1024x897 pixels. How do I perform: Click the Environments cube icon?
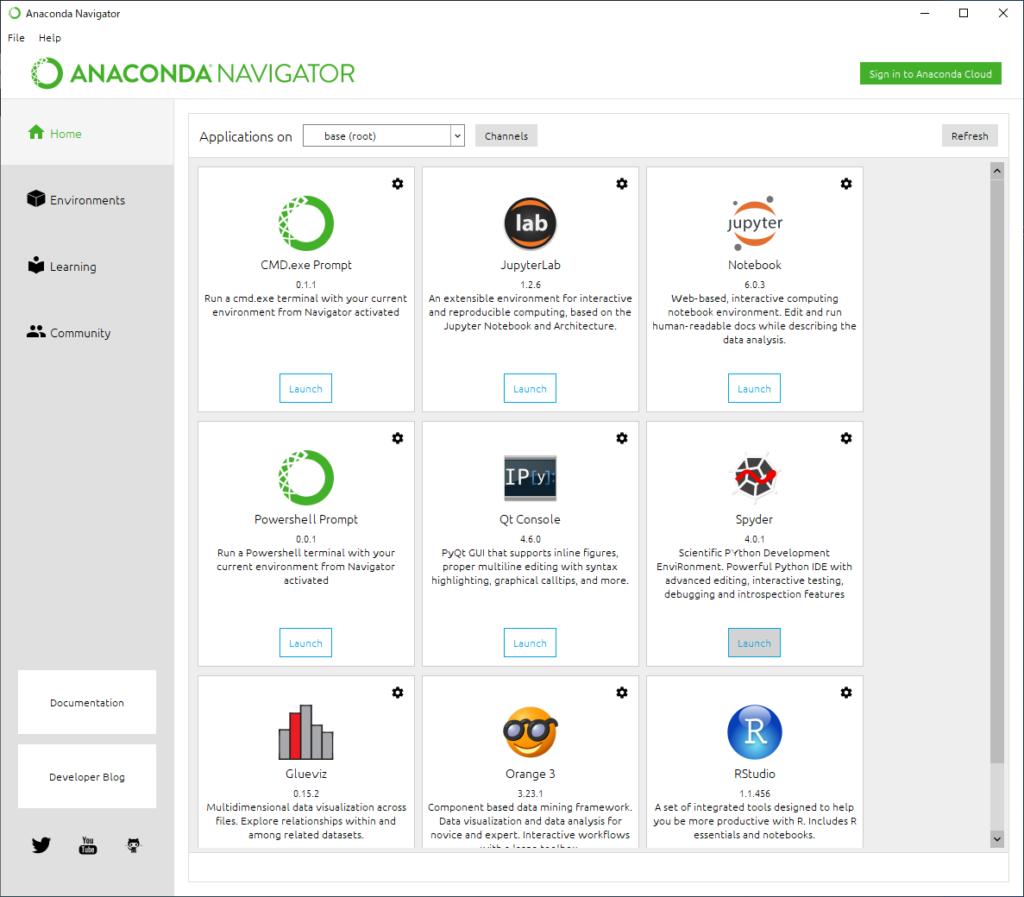point(36,198)
